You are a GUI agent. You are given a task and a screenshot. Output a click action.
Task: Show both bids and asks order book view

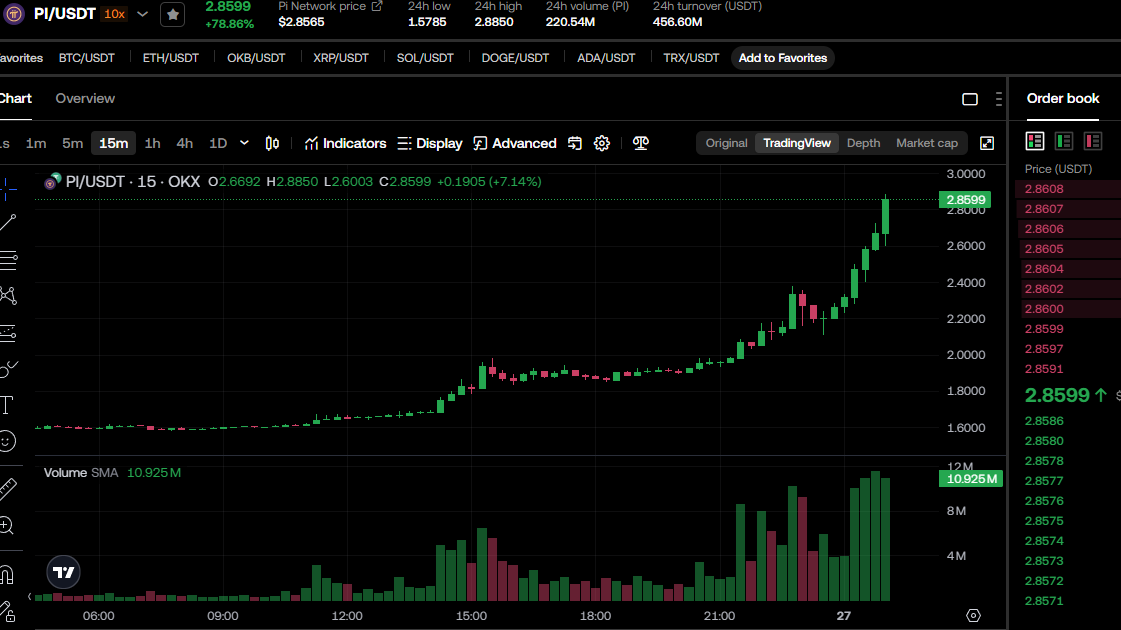pyautogui.click(x=1034, y=141)
